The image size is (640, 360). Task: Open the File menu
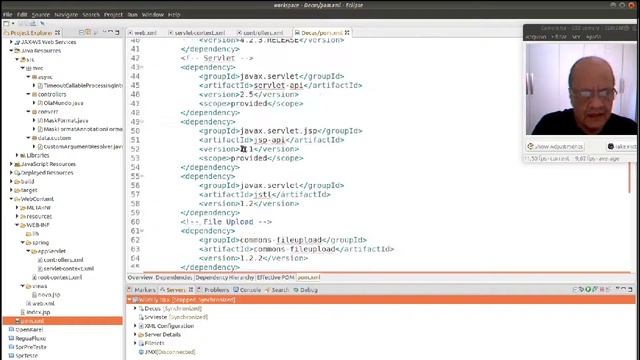pyautogui.click(x=7, y=15)
